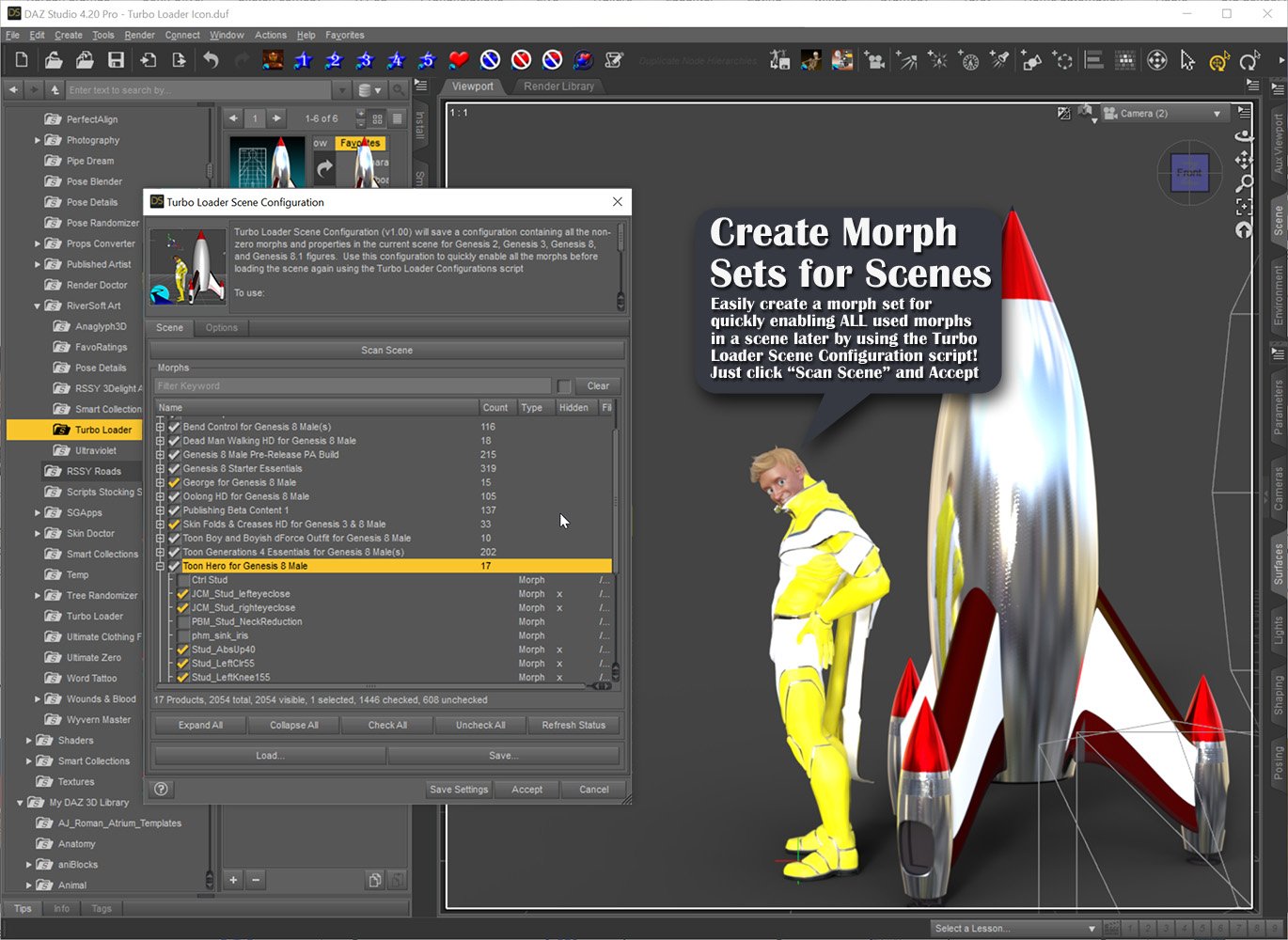Expand Publishing Beta Content 1 row
This screenshot has height=940, width=1288.
[x=160, y=510]
